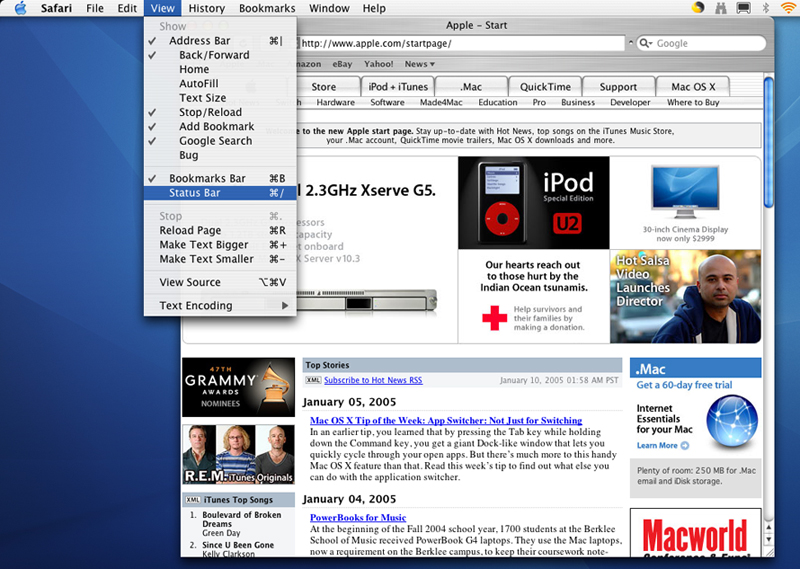
Task: Enable Text Size toolbar item
Action: point(220,97)
